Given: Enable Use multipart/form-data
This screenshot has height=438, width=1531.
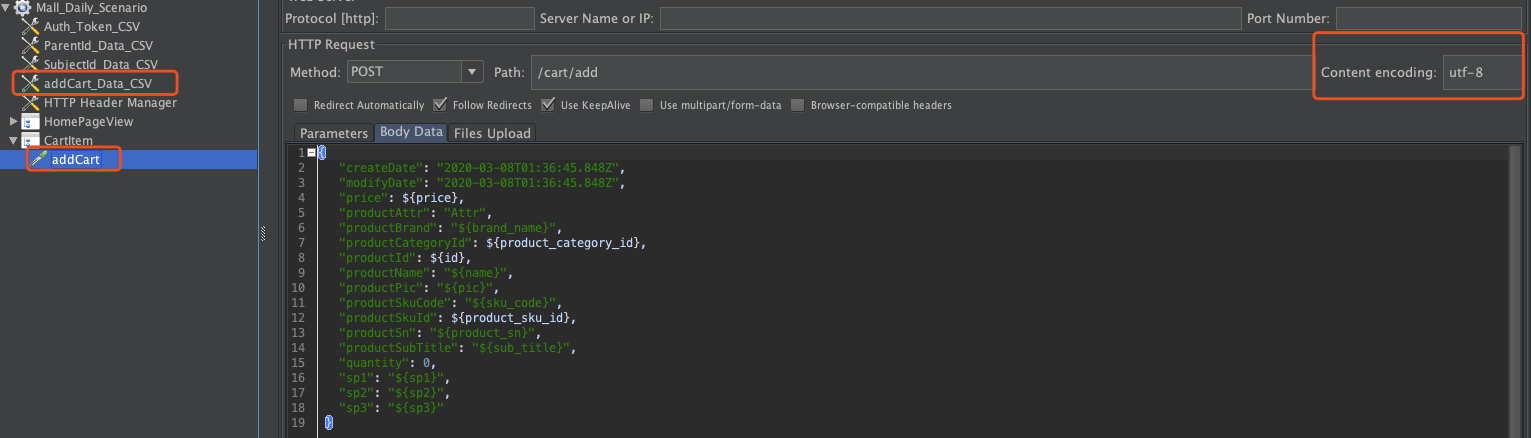Looking at the screenshot, I should click(x=647, y=105).
